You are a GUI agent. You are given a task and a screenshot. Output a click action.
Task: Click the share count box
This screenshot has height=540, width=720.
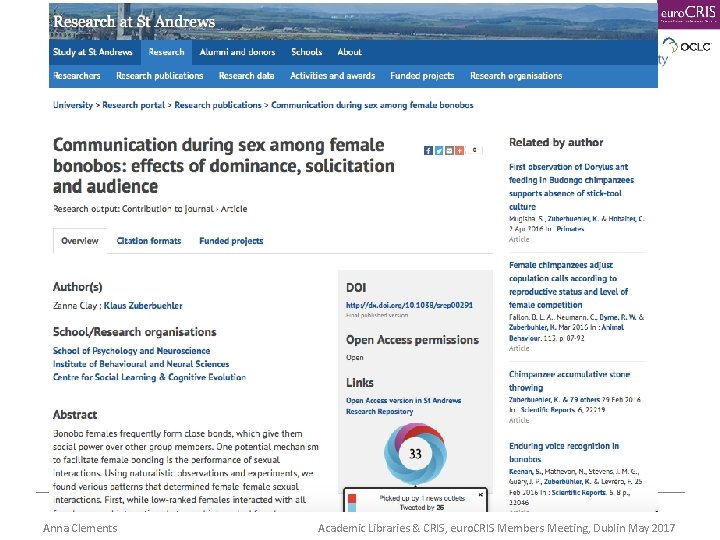[474, 150]
